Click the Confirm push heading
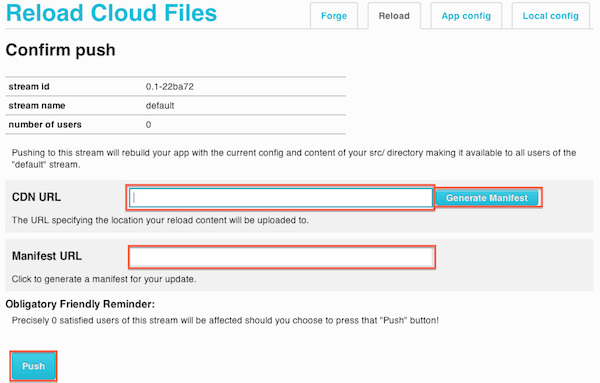This screenshot has width=600, height=383. point(60,50)
